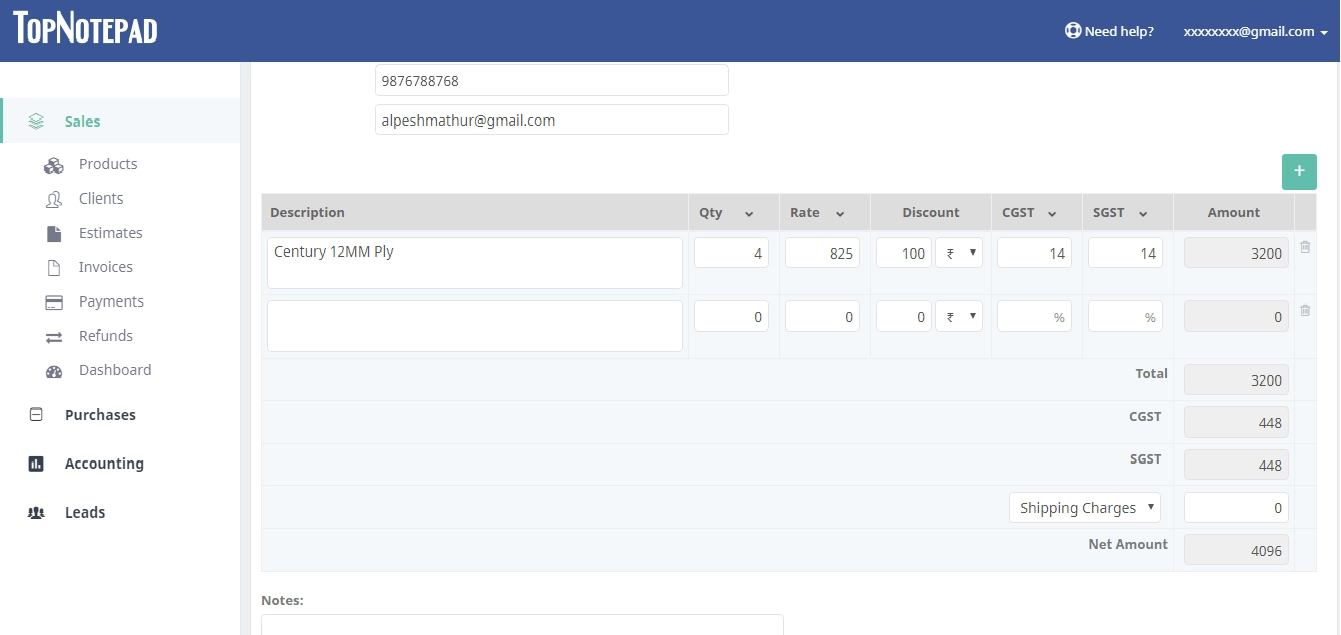
Task: Click the Estimates document icon
Action: tap(54, 233)
